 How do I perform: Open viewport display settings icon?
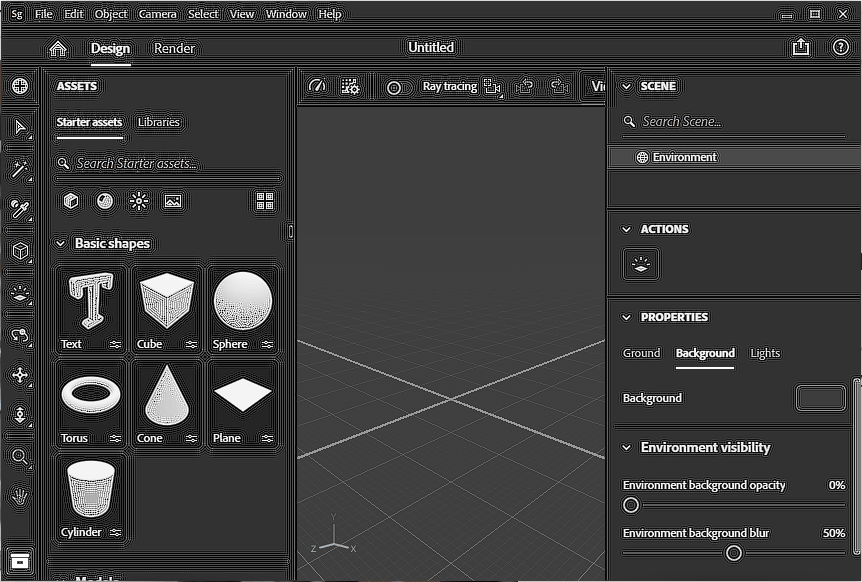[x=350, y=86]
